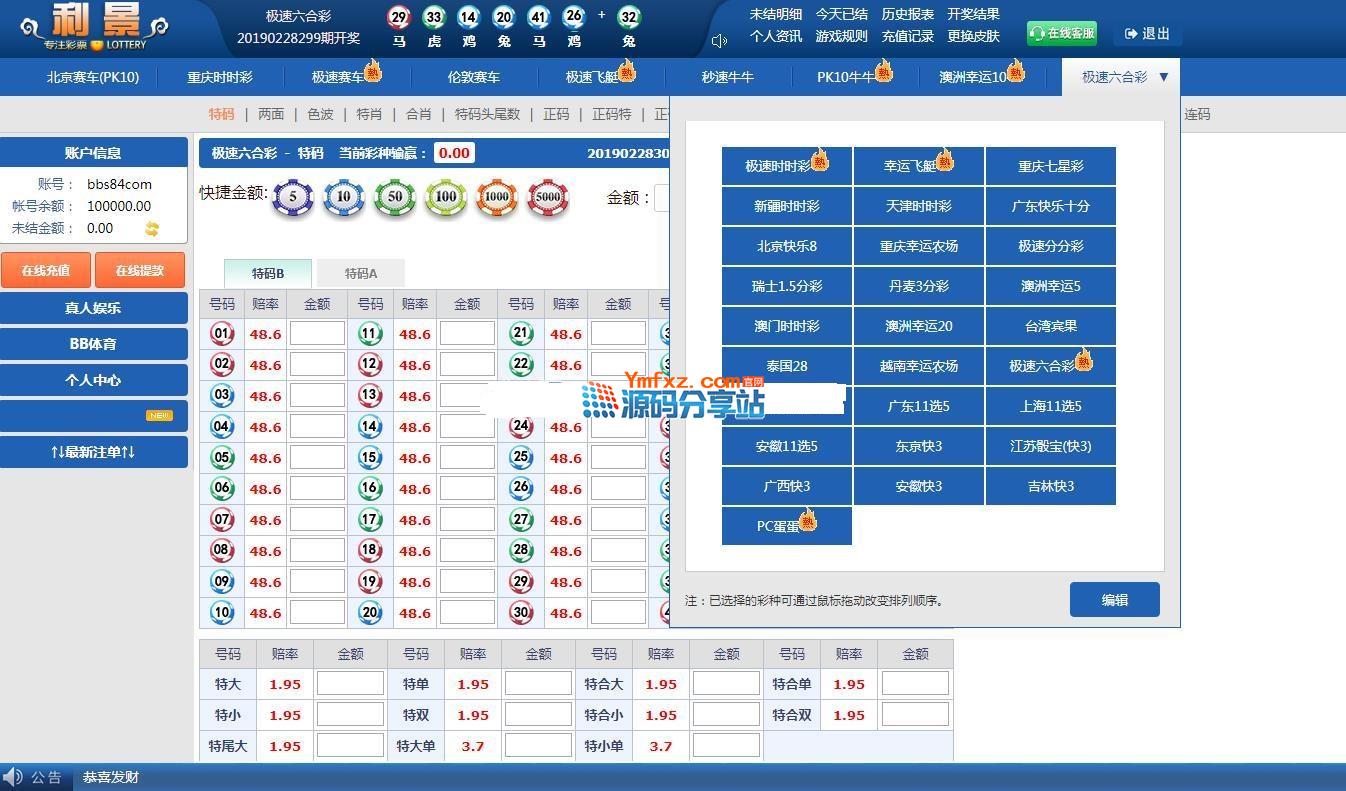Click amount field for number 11
This screenshot has height=791, width=1346.
point(467,334)
